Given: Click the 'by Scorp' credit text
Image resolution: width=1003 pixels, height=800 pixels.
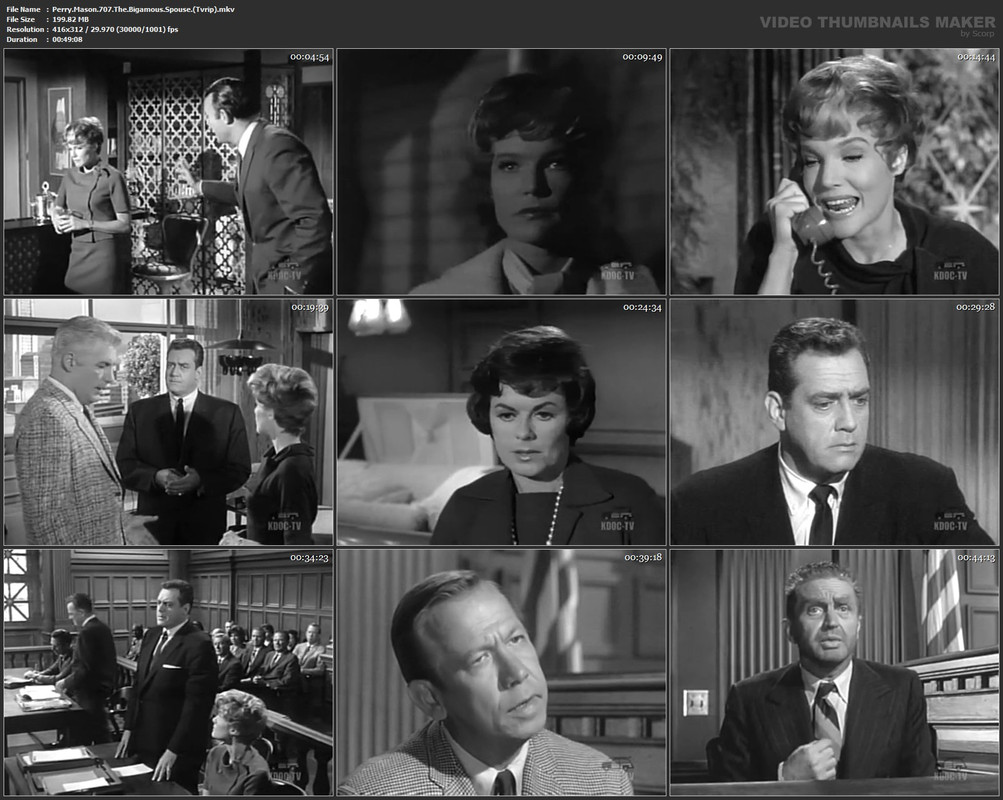Looking at the screenshot, I should (977, 34).
